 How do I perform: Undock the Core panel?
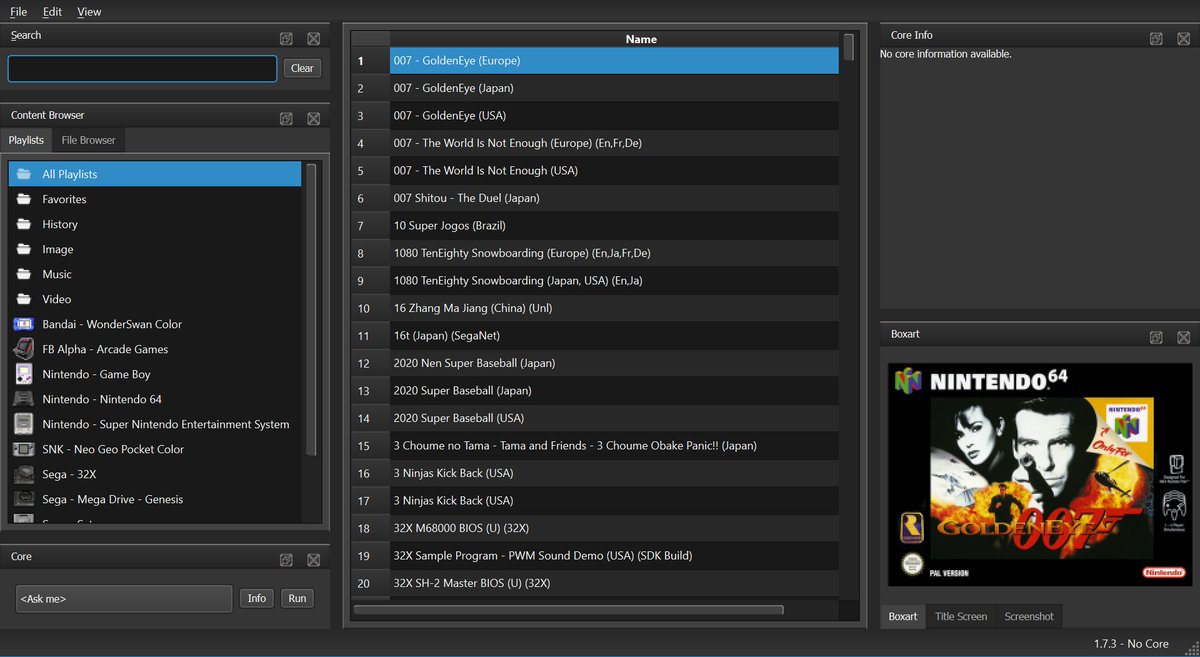click(286, 560)
